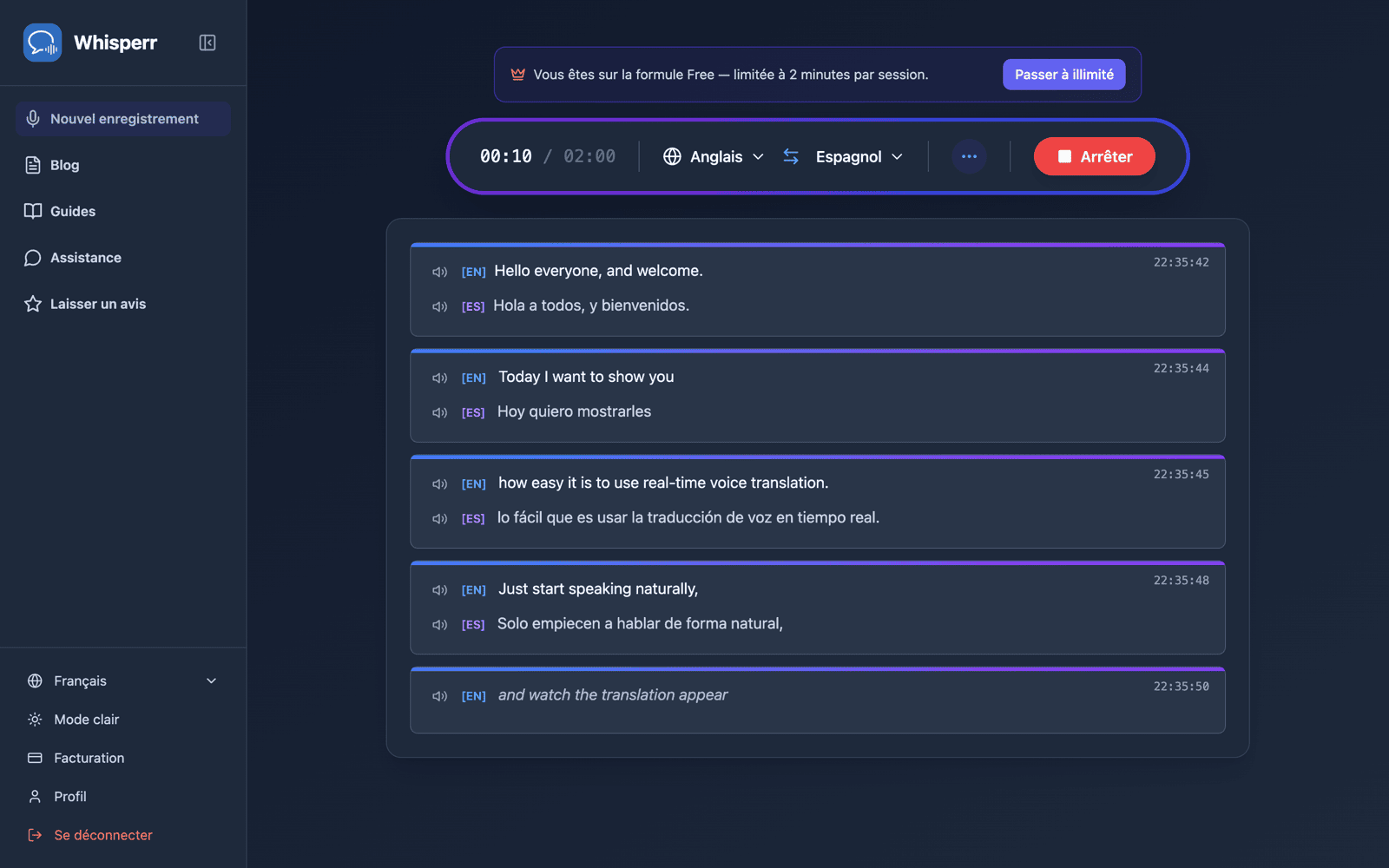
Task: Switch to Mode clair
Action: [122, 720]
